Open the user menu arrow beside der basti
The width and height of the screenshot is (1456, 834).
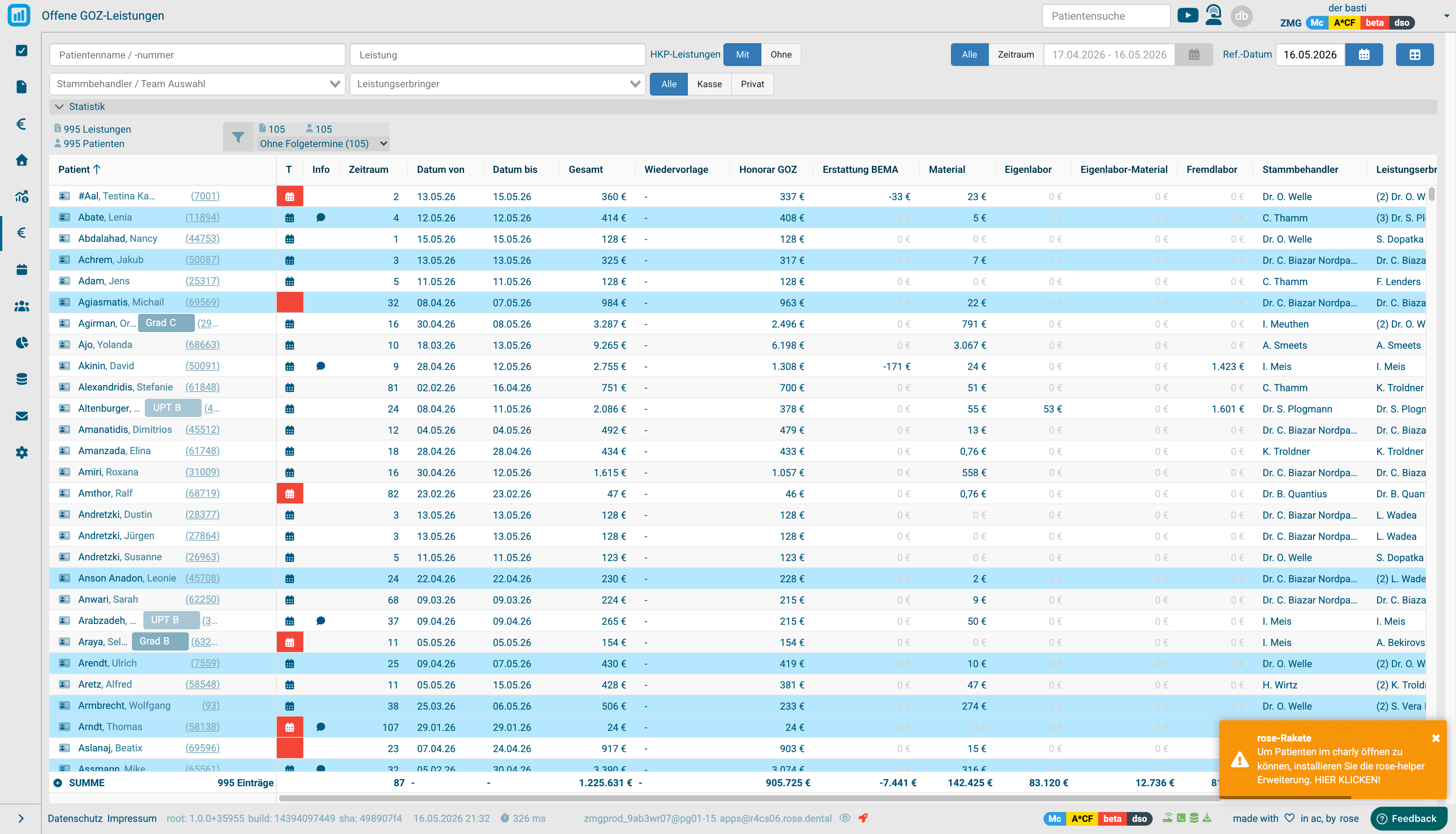point(1446,16)
